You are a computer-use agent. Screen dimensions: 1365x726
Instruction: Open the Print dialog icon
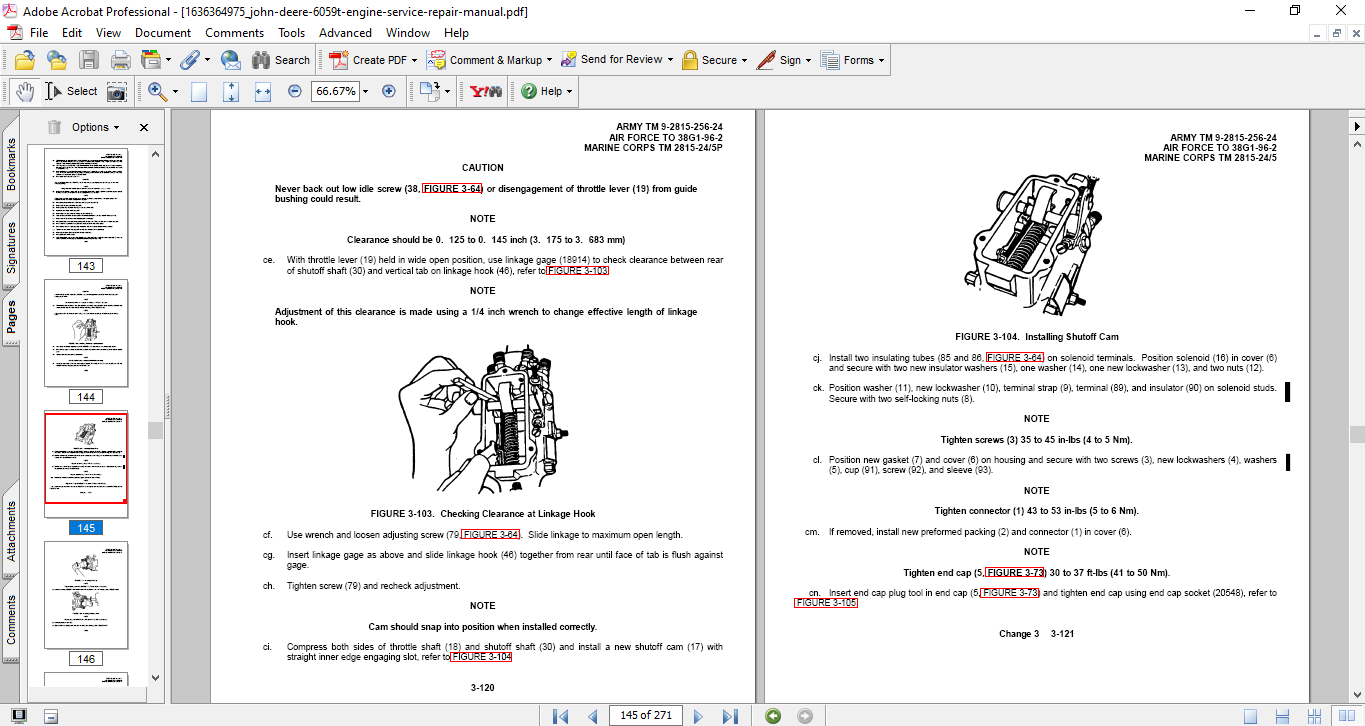pyautogui.click(x=119, y=59)
